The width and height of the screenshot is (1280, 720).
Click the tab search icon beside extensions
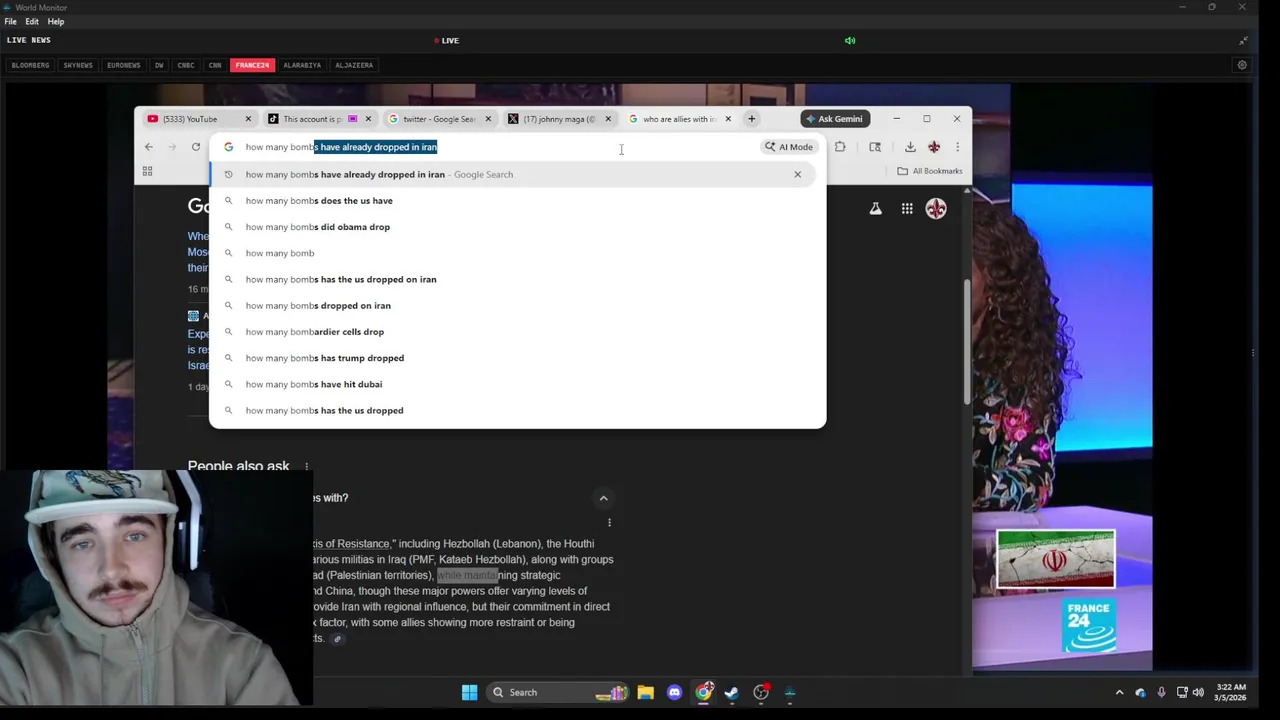tap(875, 147)
